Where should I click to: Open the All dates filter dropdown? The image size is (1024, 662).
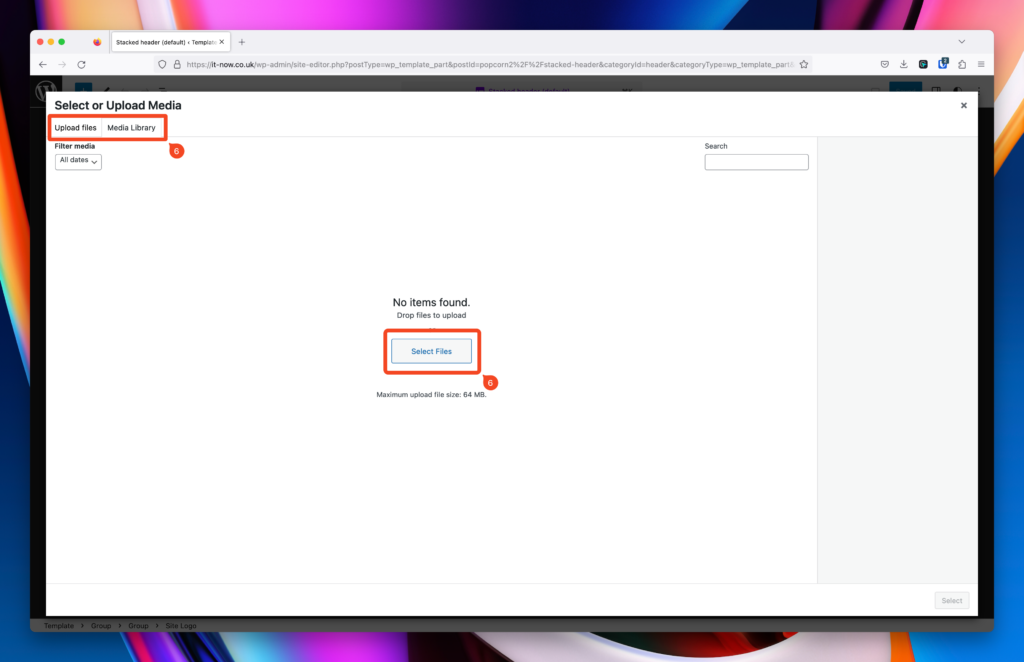[78, 161]
